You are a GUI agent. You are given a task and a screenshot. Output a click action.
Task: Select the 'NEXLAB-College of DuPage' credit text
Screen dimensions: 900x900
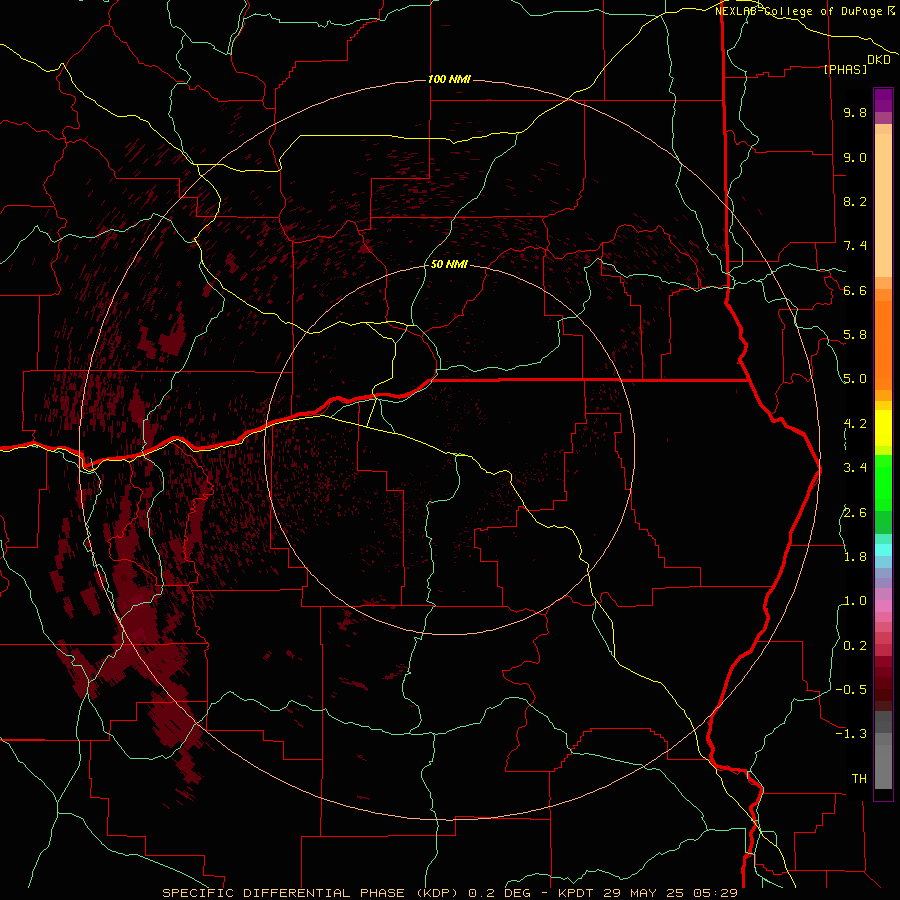point(801,11)
